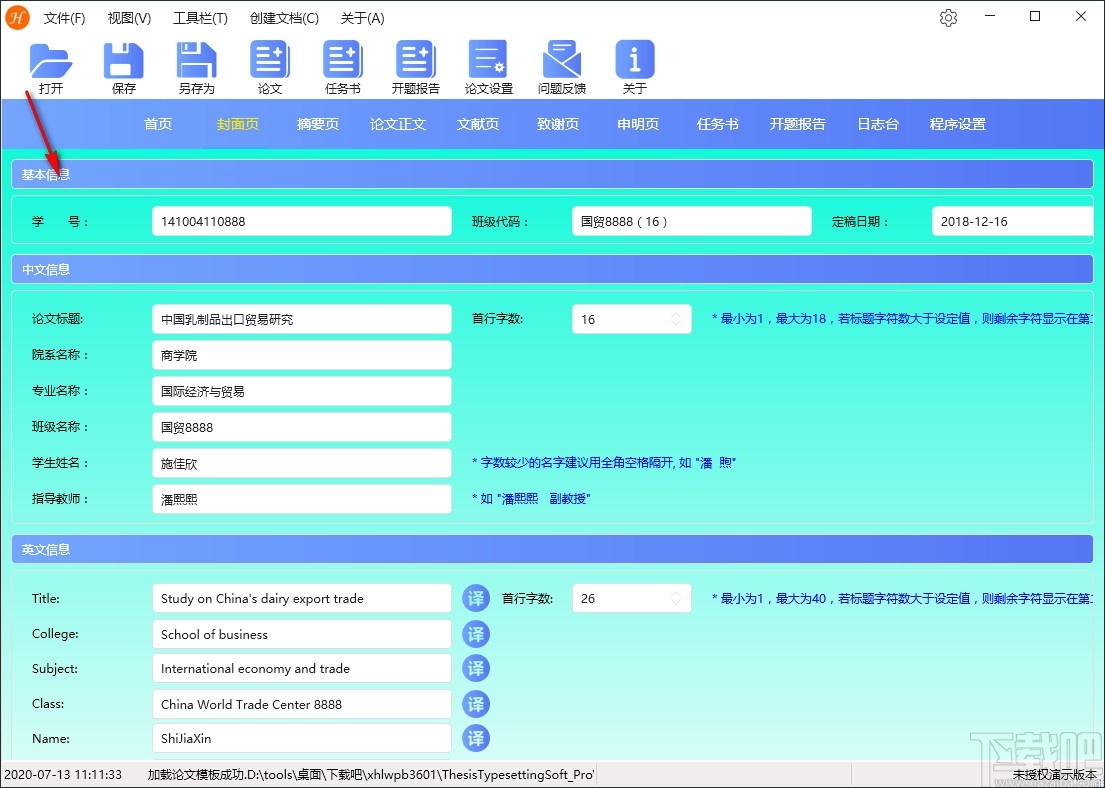Open the 工具栏(T) menu

pyautogui.click(x=200, y=18)
